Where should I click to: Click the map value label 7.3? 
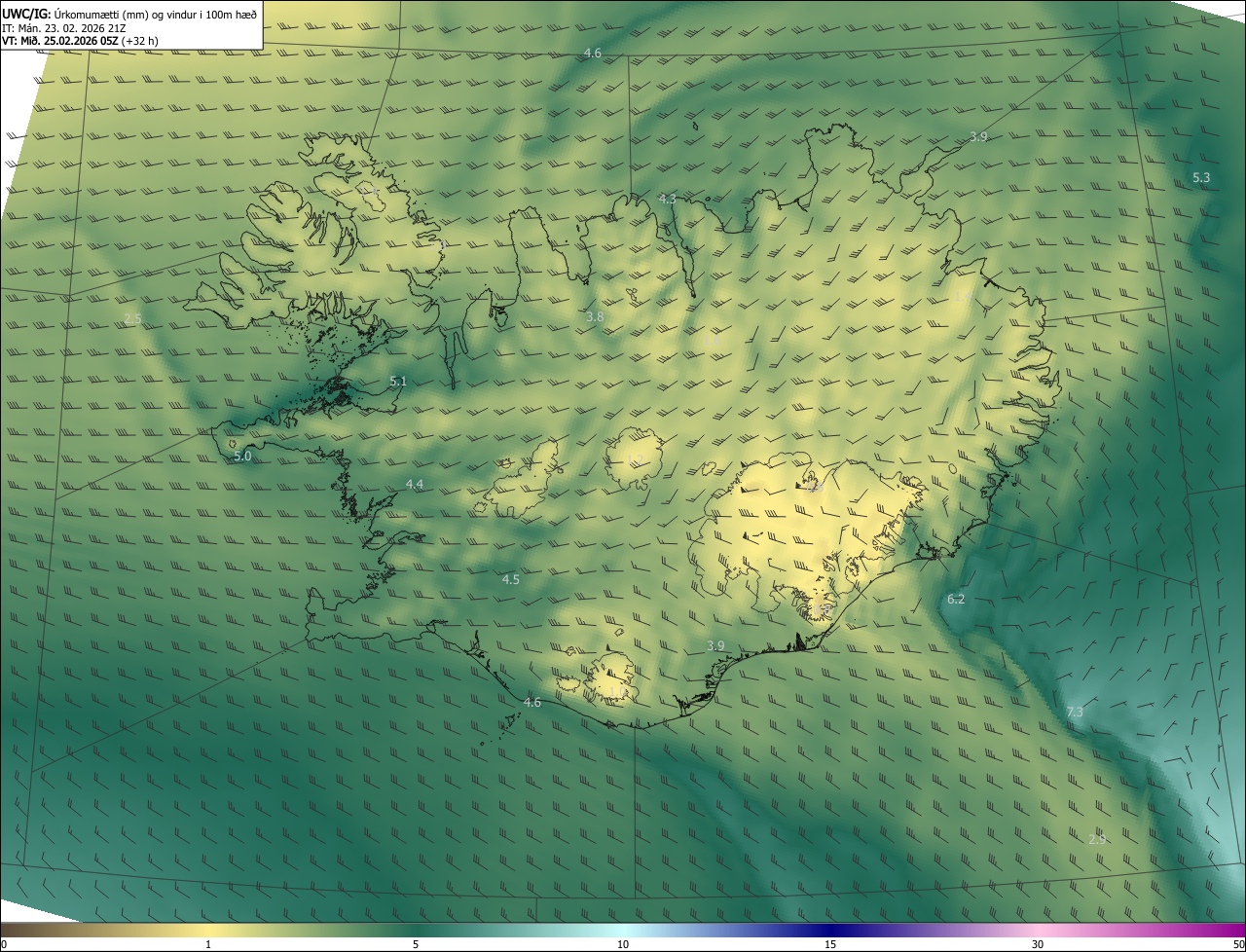(x=1075, y=713)
